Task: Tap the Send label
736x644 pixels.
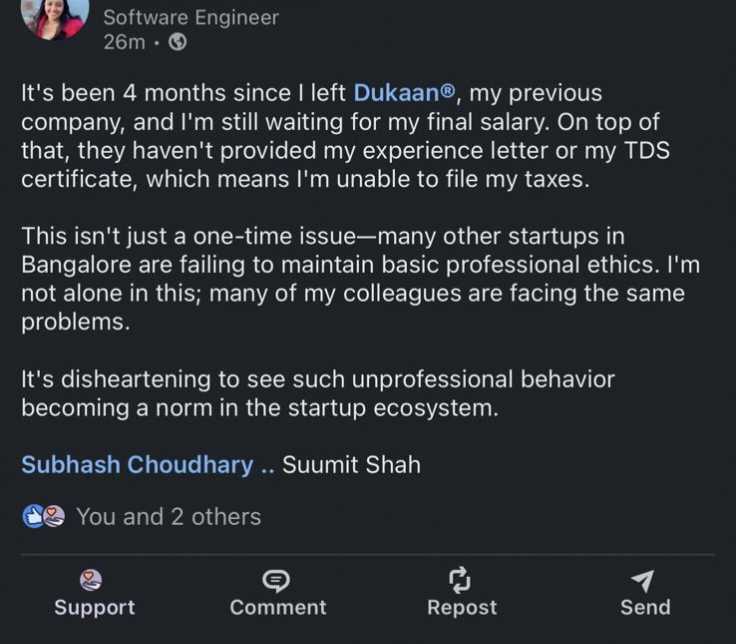Action: 644,607
